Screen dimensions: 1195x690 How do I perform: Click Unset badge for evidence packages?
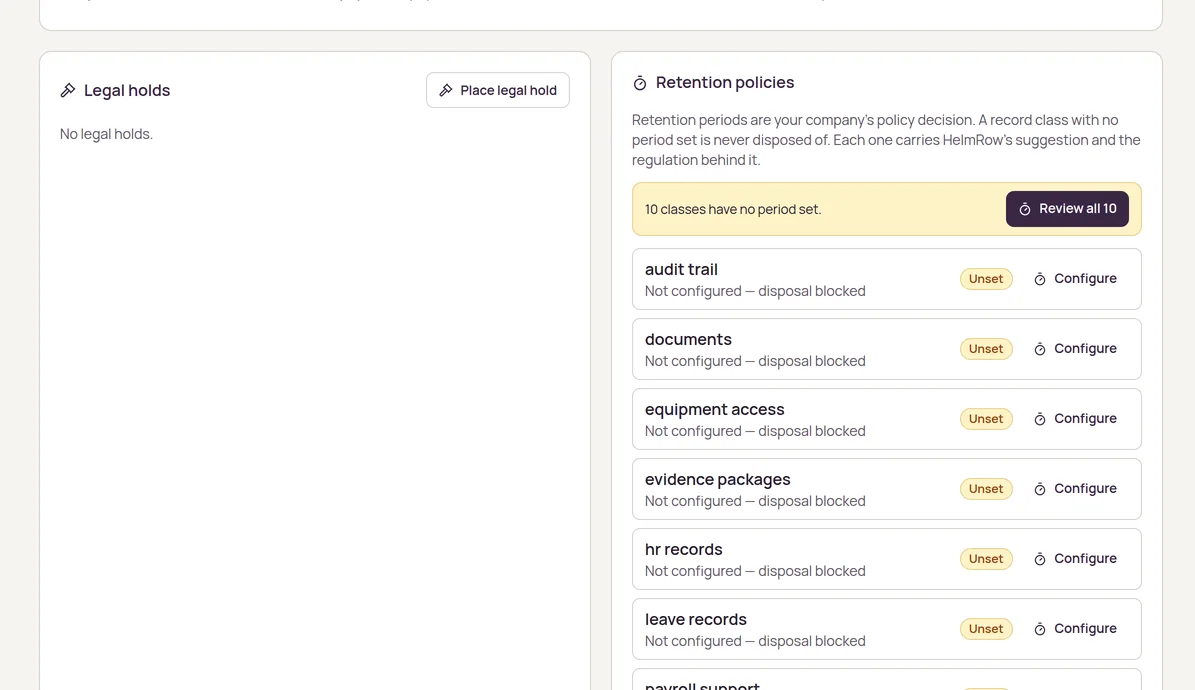(986, 489)
